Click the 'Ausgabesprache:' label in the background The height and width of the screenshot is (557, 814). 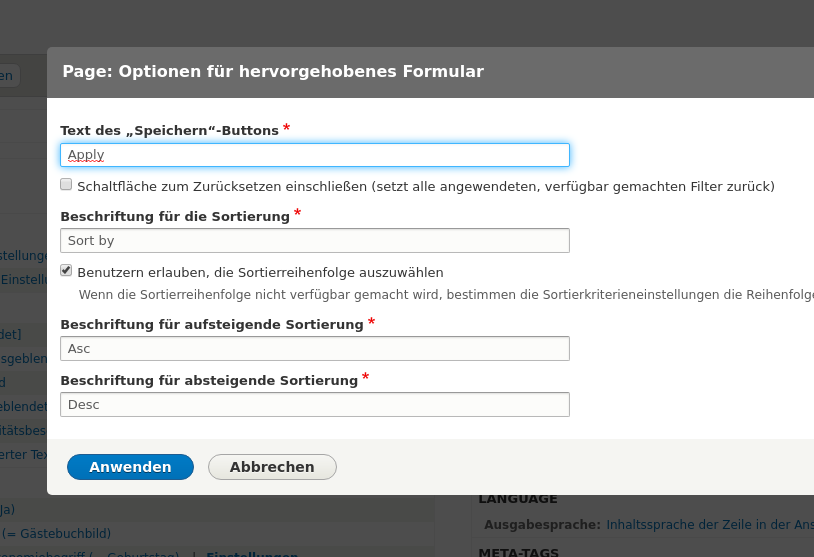coord(542,524)
